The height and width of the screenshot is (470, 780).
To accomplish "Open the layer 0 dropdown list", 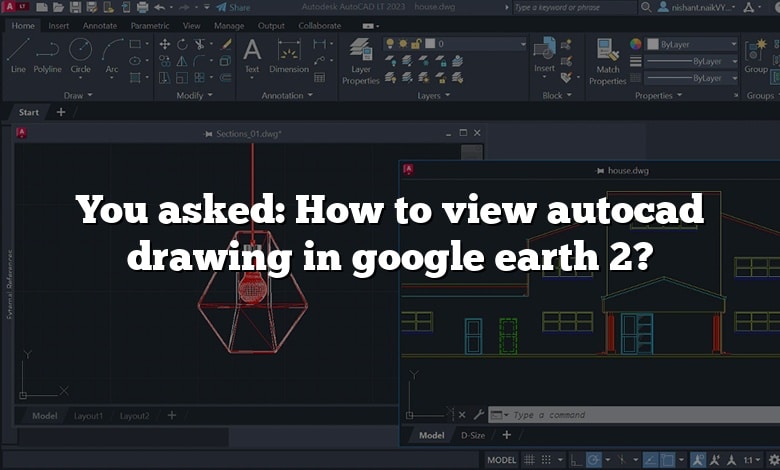I will pos(523,44).
